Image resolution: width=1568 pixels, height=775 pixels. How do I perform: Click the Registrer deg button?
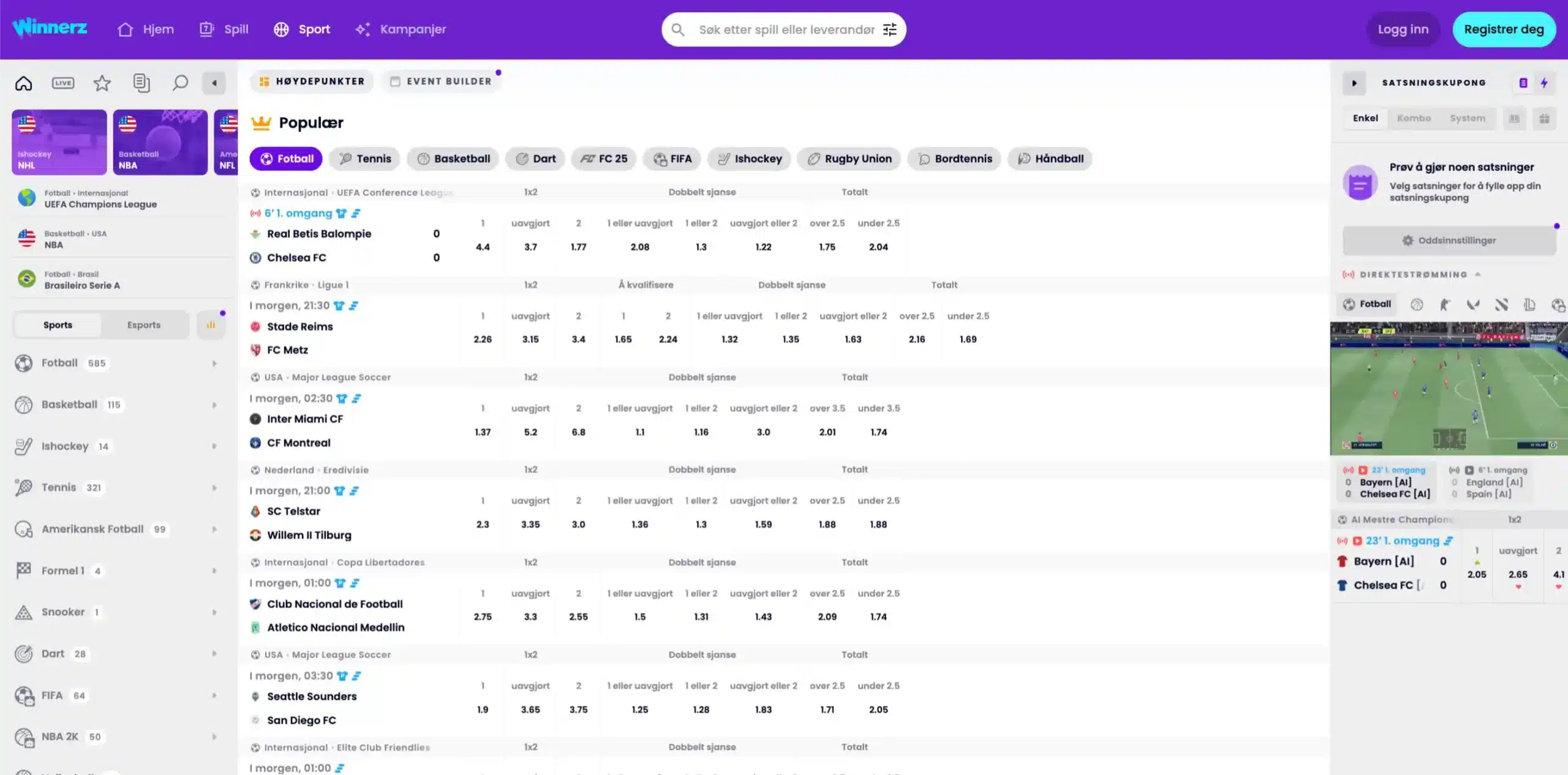pos(1504,29)
